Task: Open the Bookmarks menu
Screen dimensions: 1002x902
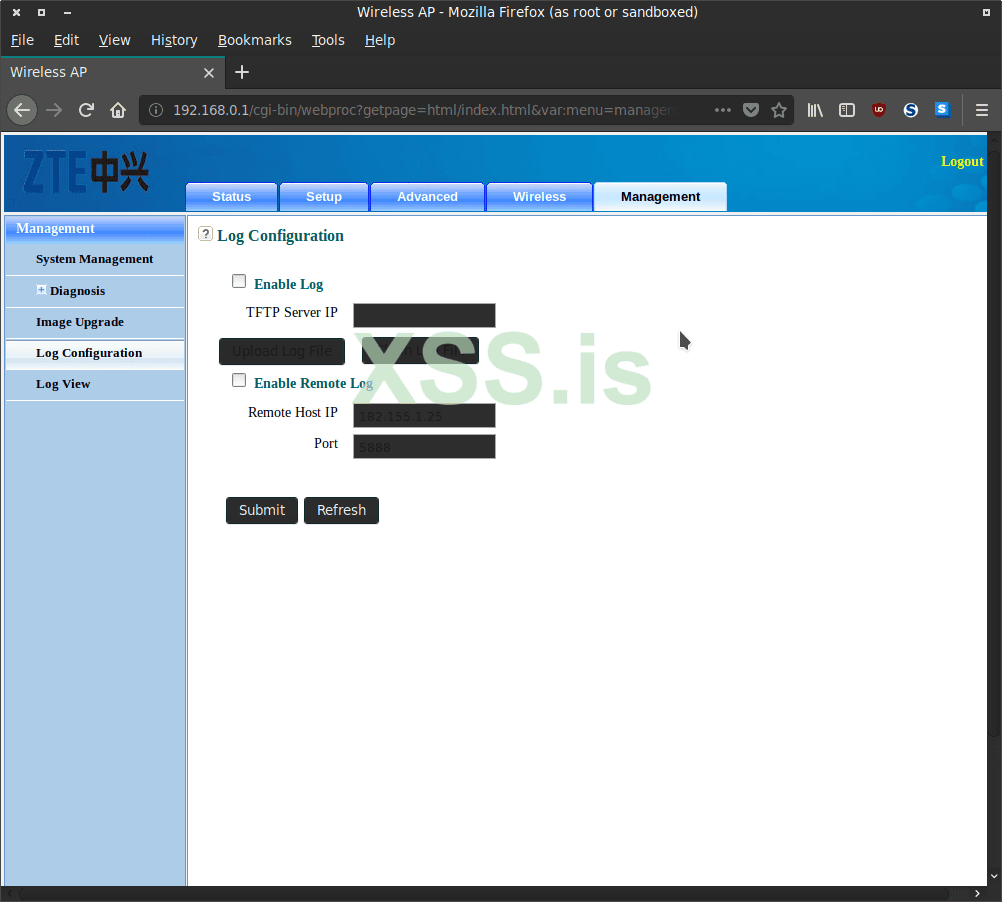Action: [x=254, y=40]
